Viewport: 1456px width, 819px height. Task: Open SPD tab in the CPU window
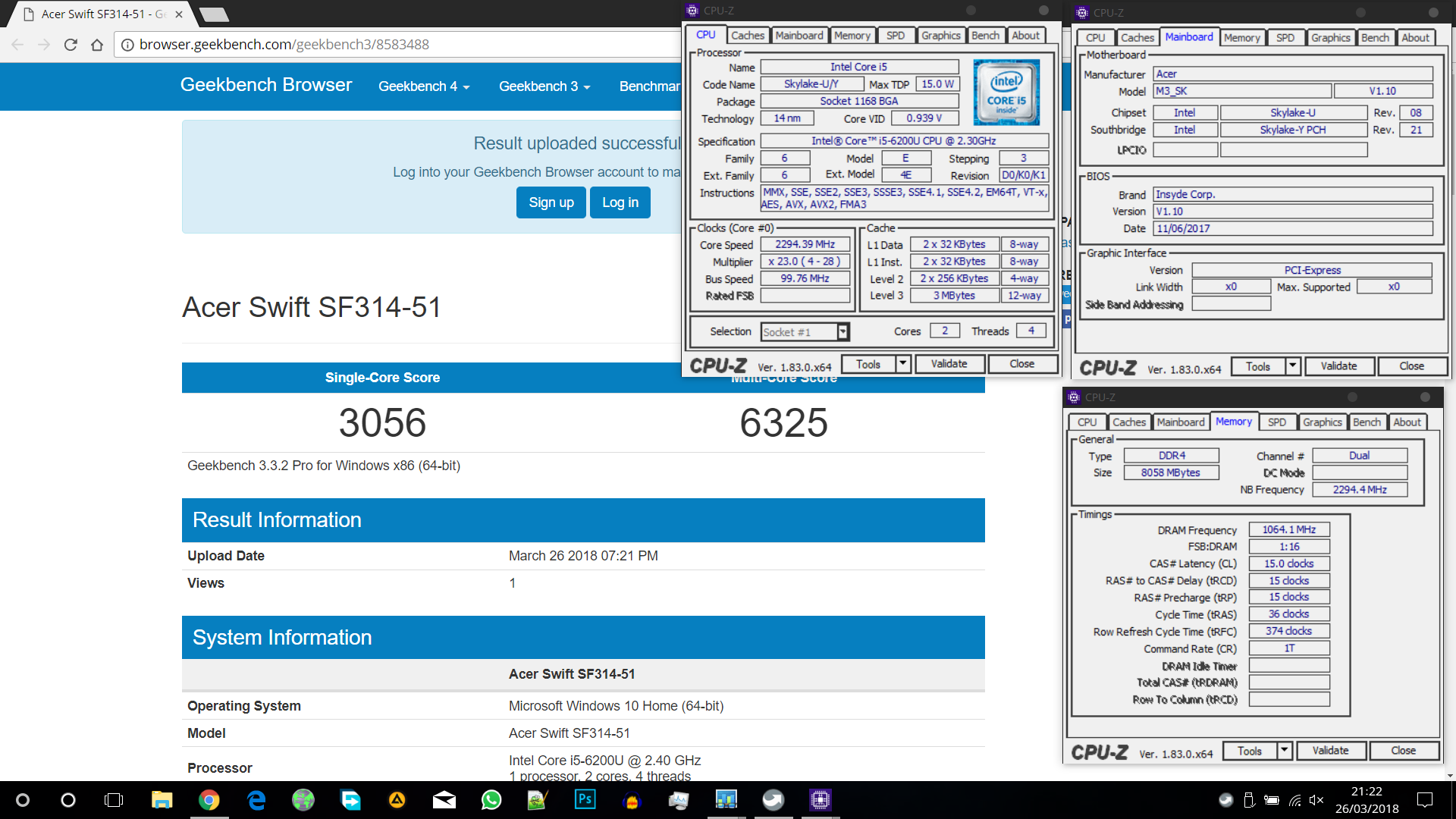896,36
